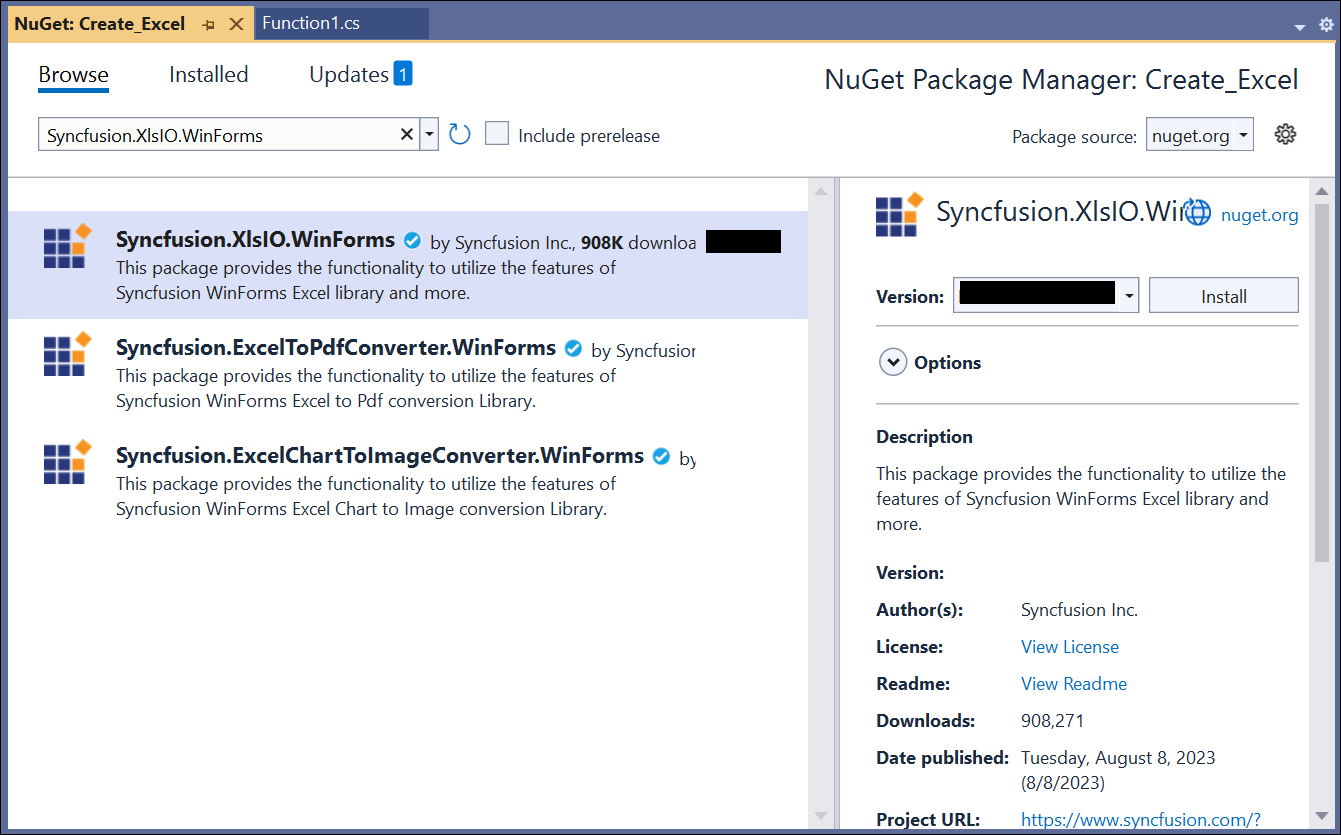The image size is (1341, 835).
Task: Clear the search box with X icon
Action: click(x=407, y=135)
